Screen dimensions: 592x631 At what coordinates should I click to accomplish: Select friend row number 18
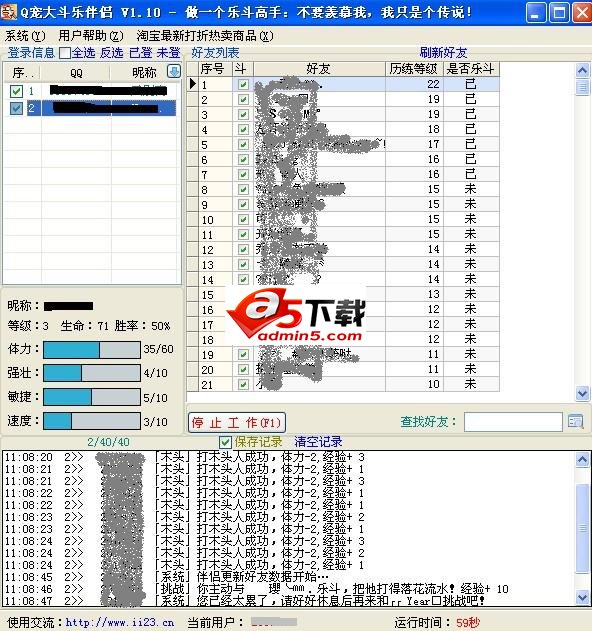(208, 340)
